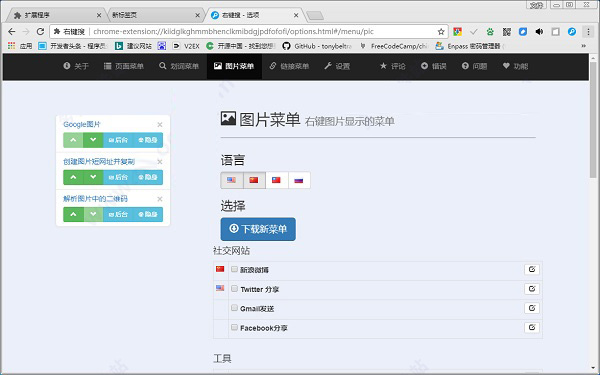
Task: Click the speaker extension icon
Action: pos(539,32)
